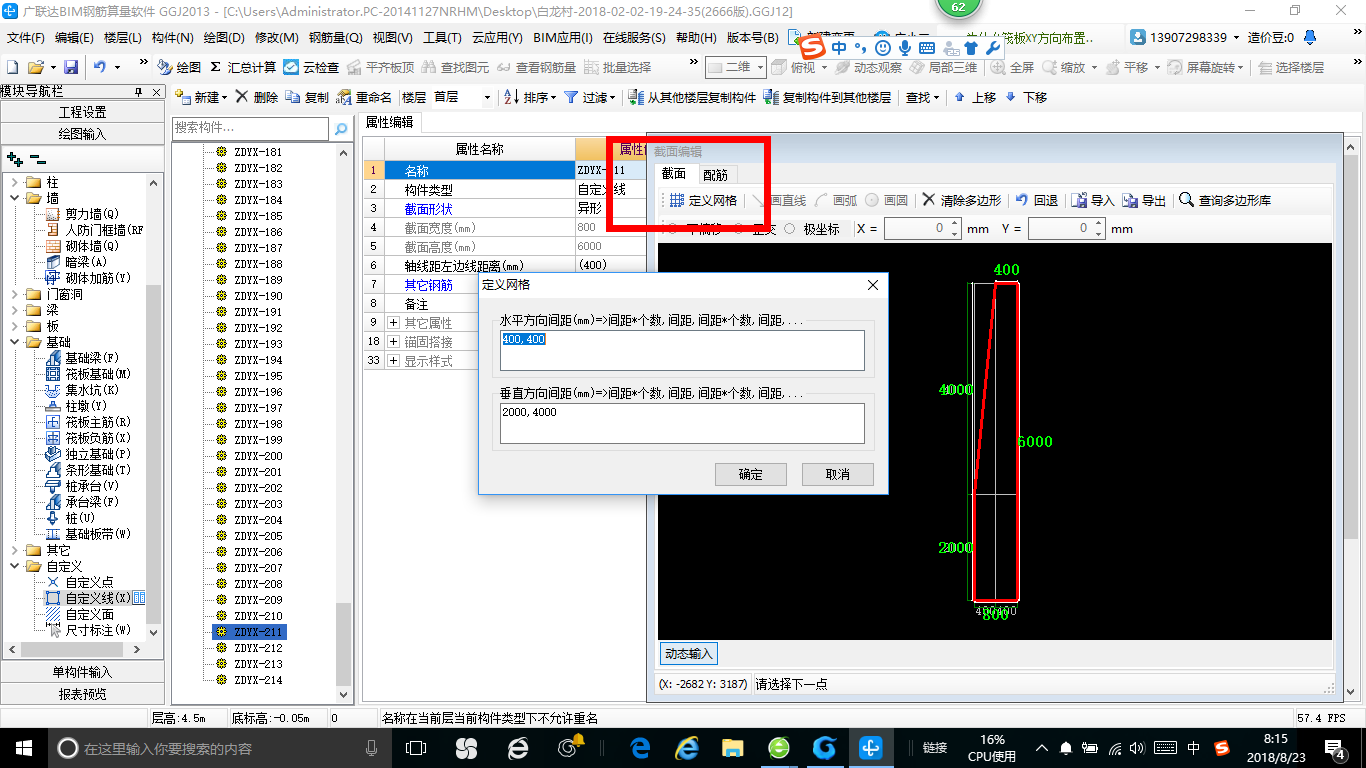Click 导出 export tool

tap(1144, 200)
